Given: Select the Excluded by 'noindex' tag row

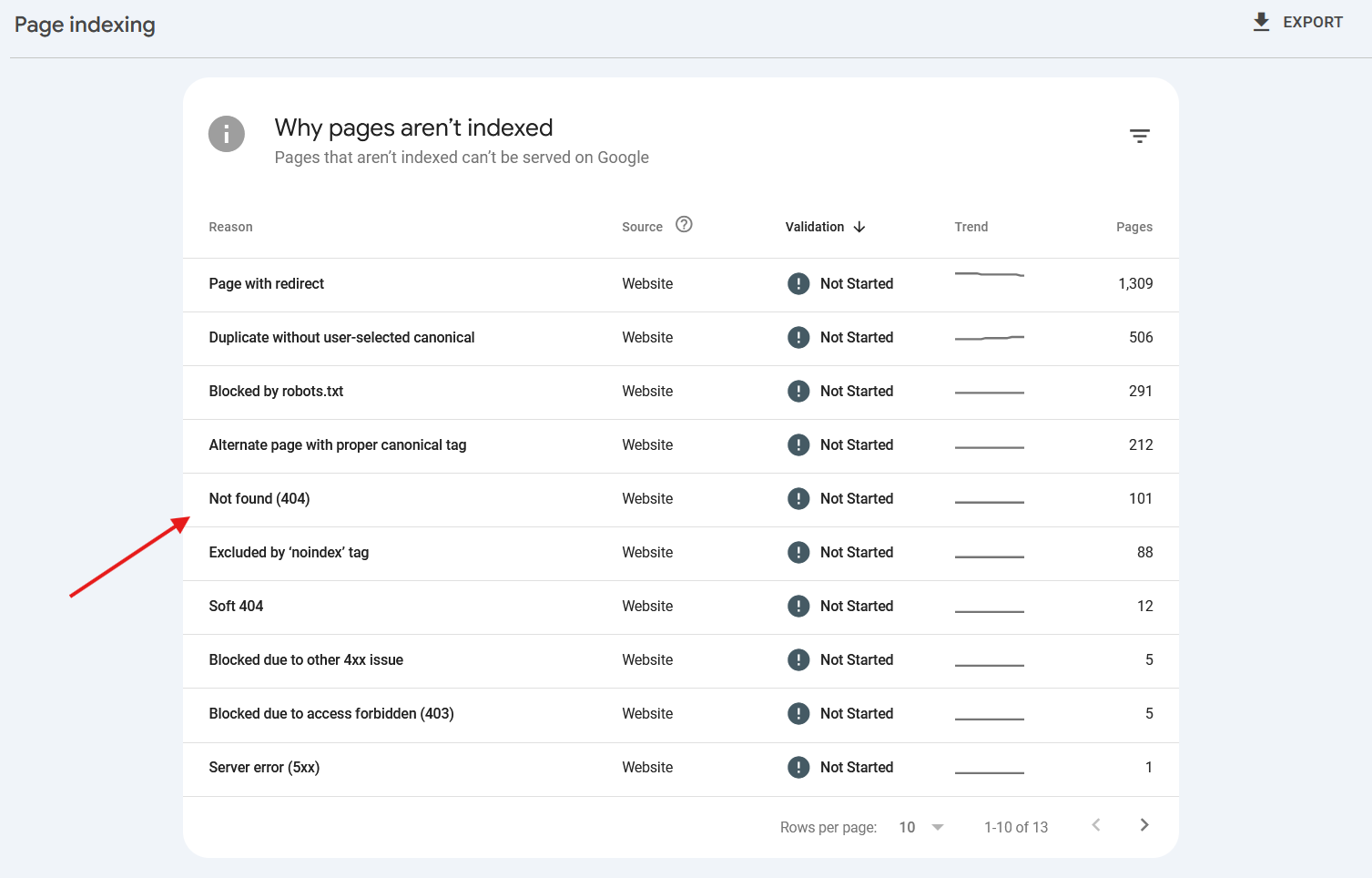Looking at the screenshot, I should (x=289, y=553).
